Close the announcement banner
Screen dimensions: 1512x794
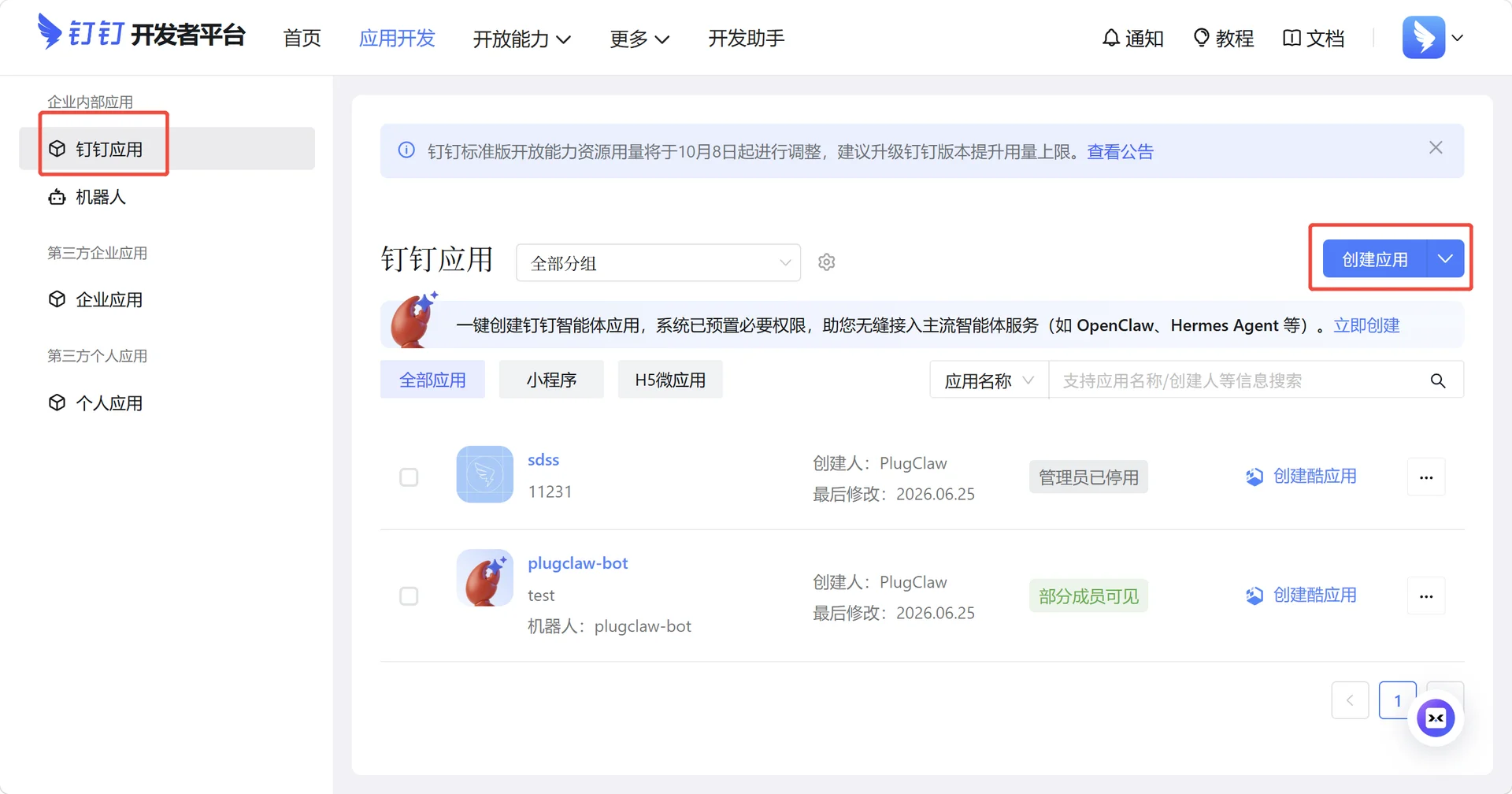tap(1436, 147)
